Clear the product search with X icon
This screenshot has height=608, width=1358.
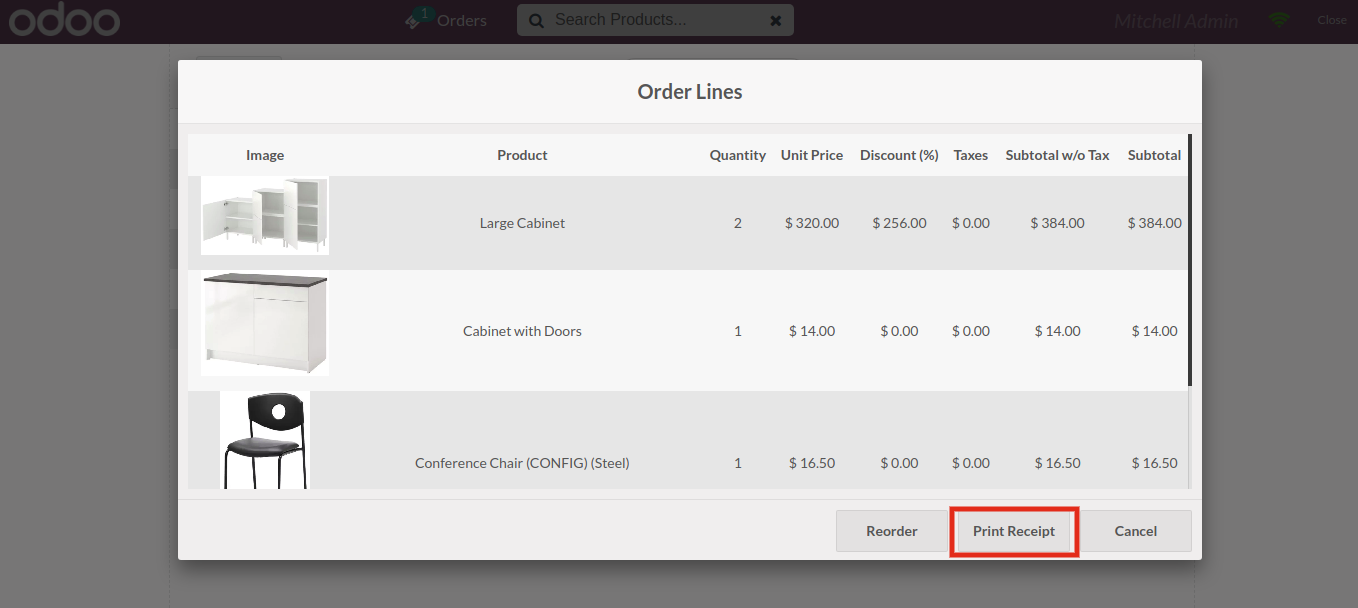[775, 20]
